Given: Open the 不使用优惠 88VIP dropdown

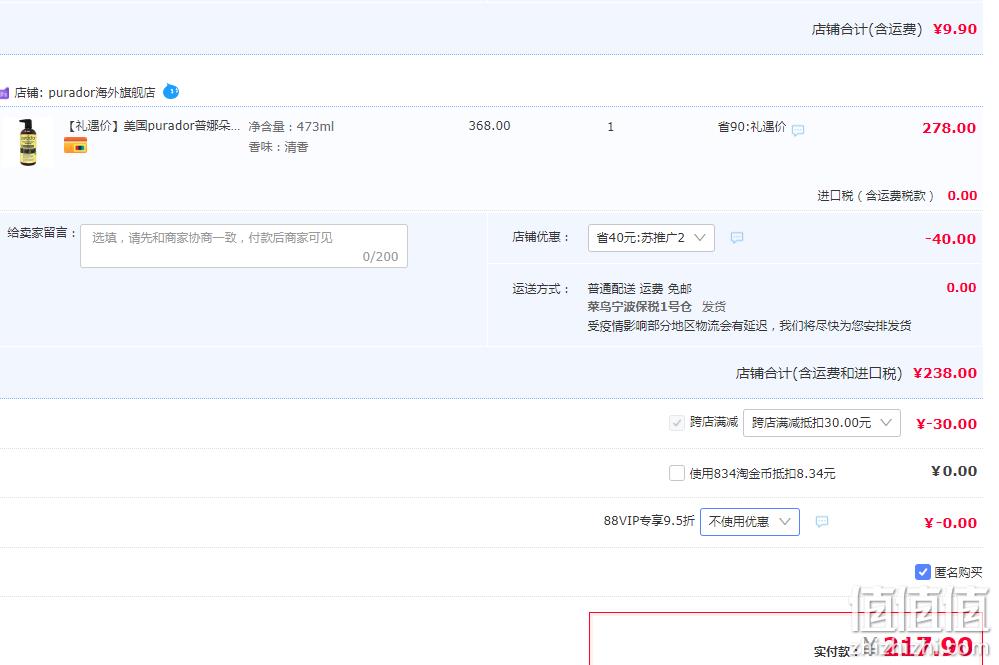Looking at the screenshot, I should click(x=749, y=522).
